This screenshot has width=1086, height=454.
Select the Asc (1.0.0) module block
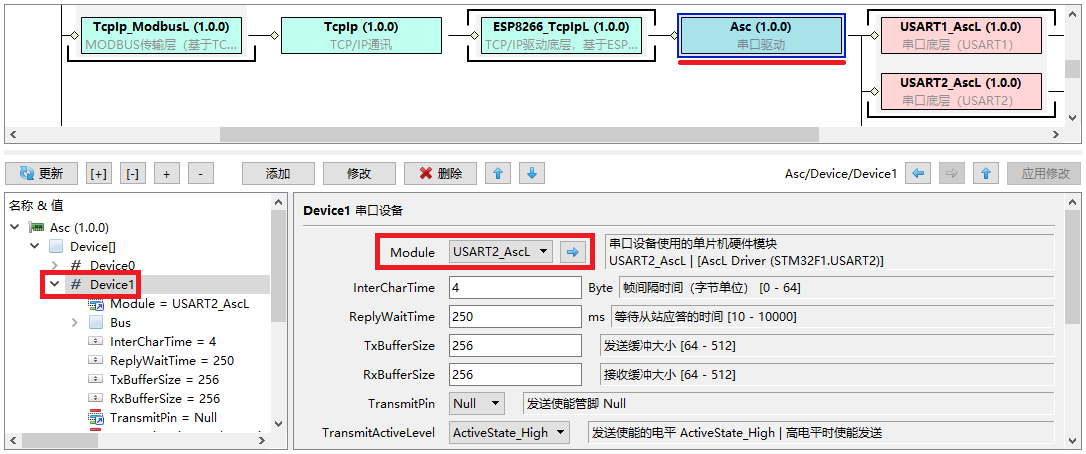761,35
